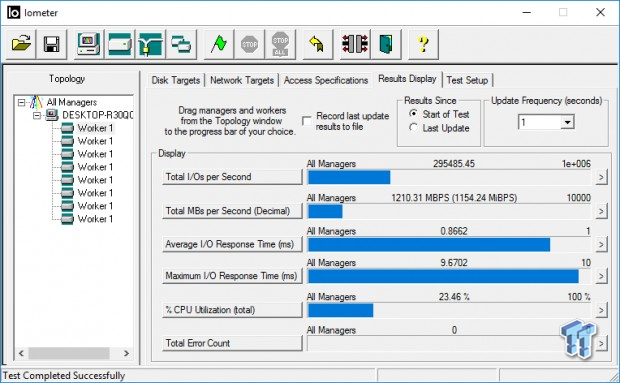This screenshot has height=383, width=620.
Task: Expand Total I/Os per Second arrow
Action: (601, 177)
